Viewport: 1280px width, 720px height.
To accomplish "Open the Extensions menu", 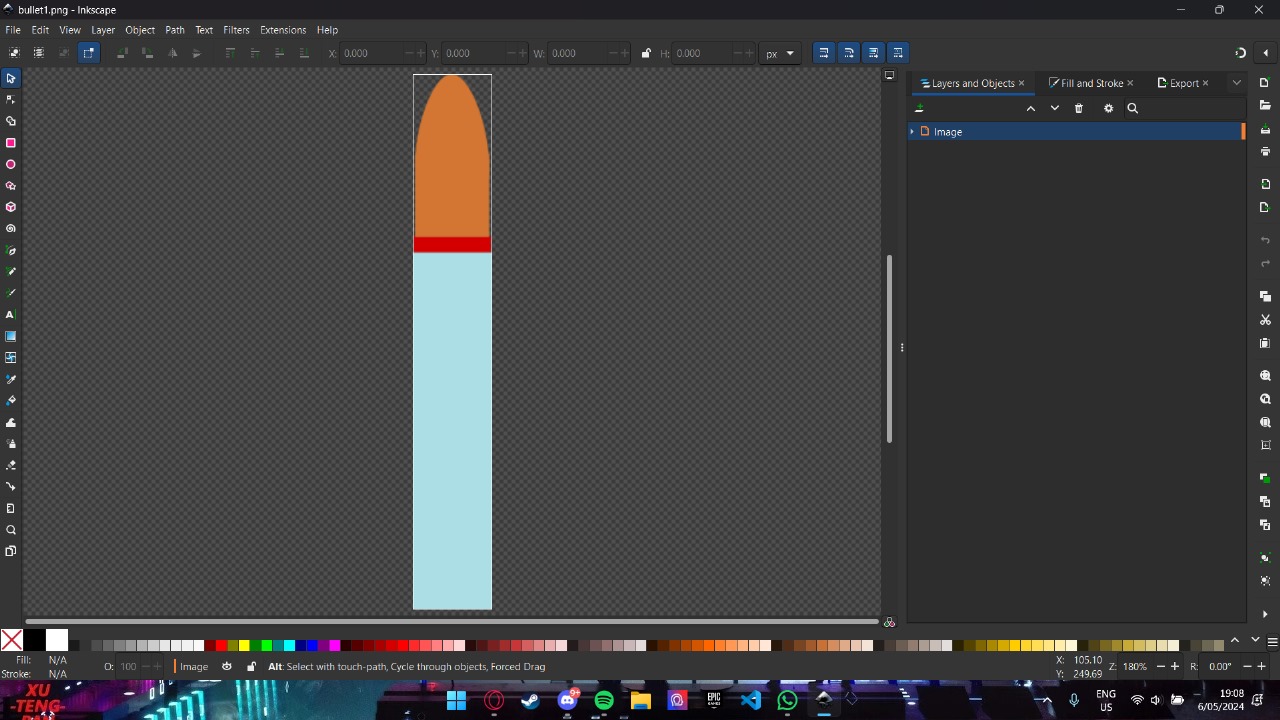I will click(x=283, y=30).
